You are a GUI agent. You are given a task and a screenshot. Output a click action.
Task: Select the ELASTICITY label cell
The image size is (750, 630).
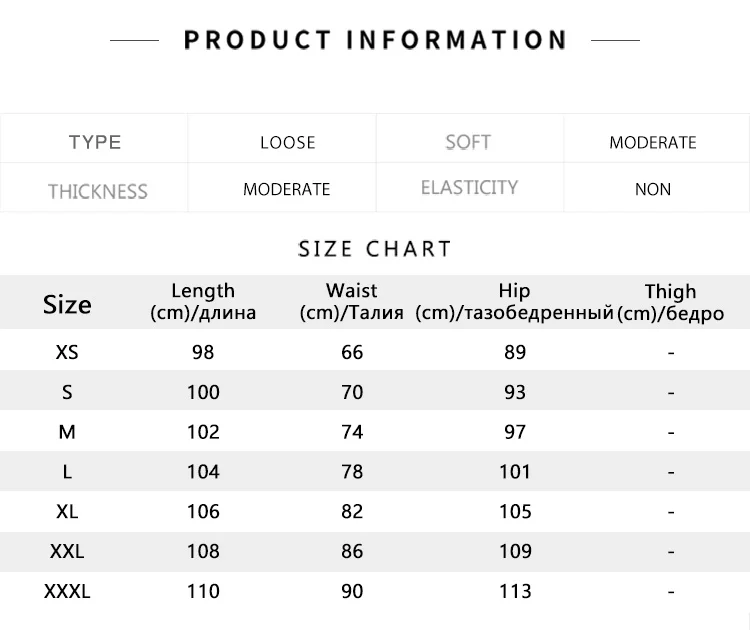point(469,188)
